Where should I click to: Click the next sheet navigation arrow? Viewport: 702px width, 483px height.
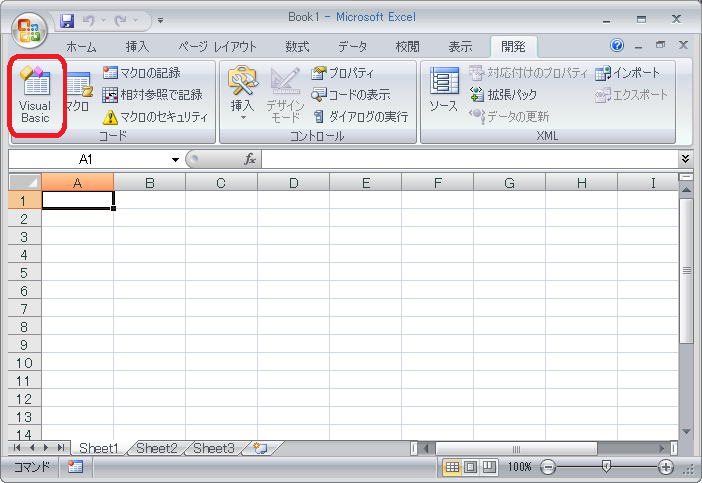[x=46, y=448]
